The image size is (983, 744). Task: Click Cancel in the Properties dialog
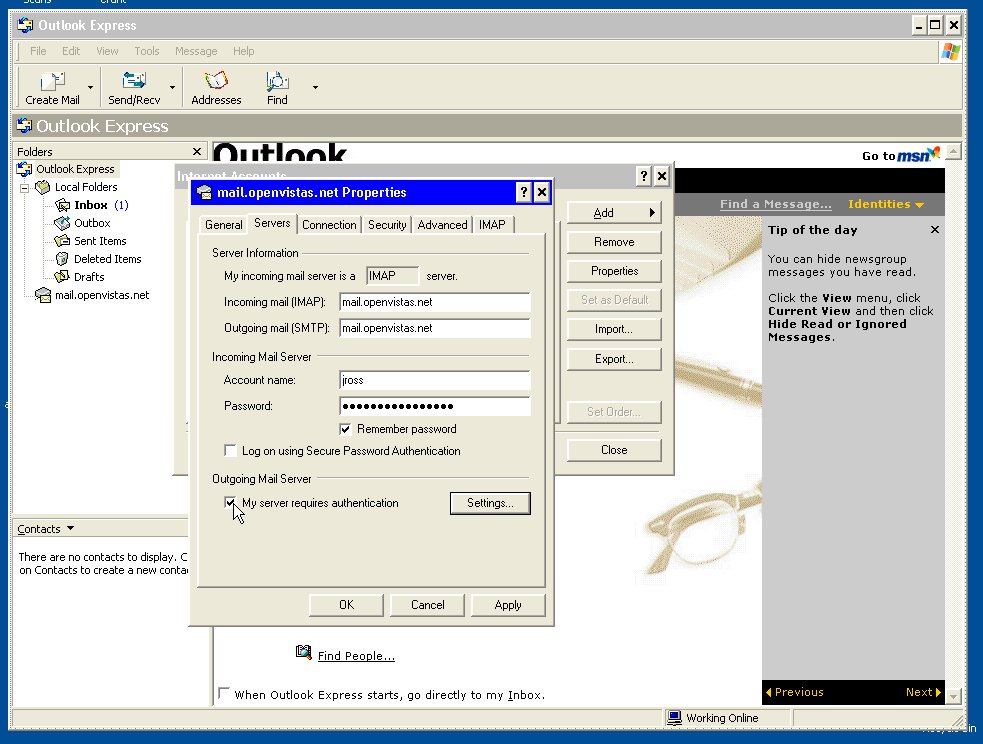coord(428,605)
